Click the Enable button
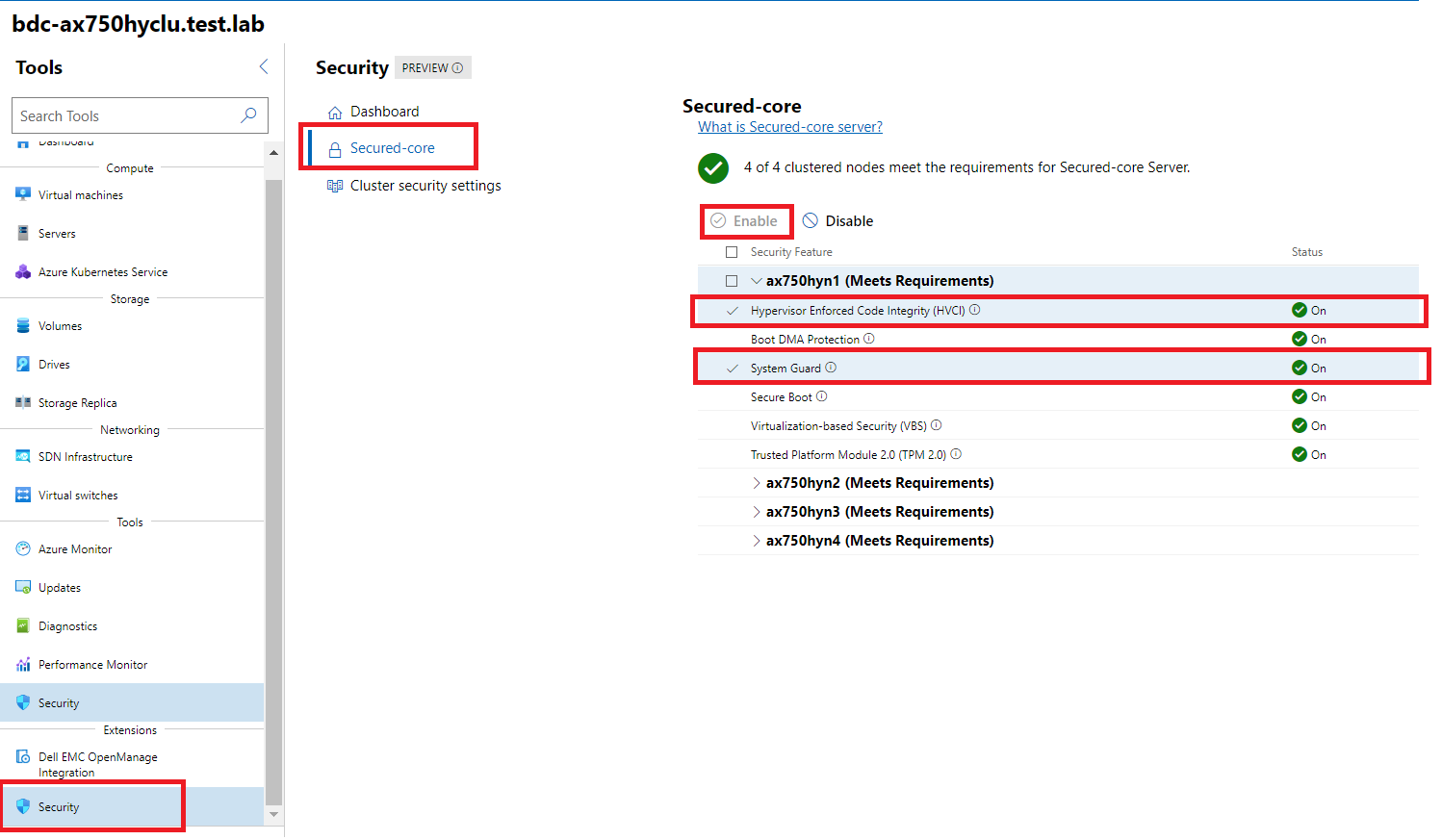The image size is (1442, 840). 744,221
